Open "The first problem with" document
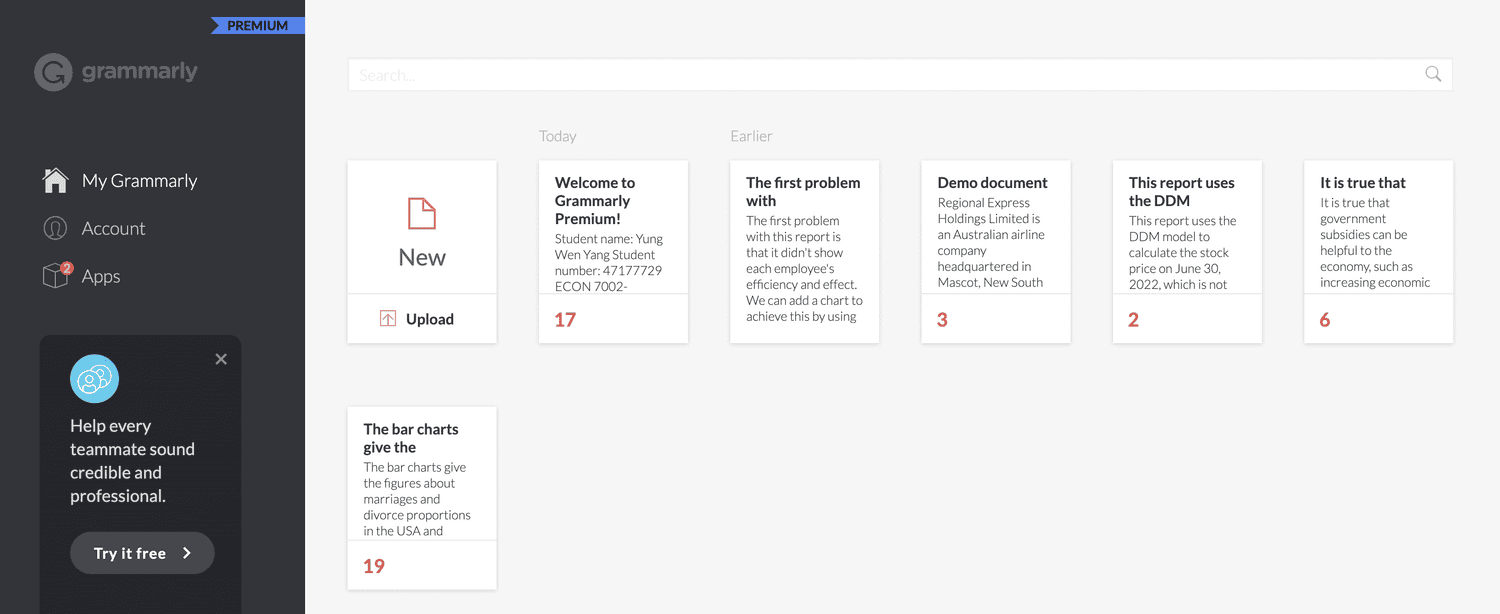This screenshot has width=1500, height=614. [x=804, y=252]
